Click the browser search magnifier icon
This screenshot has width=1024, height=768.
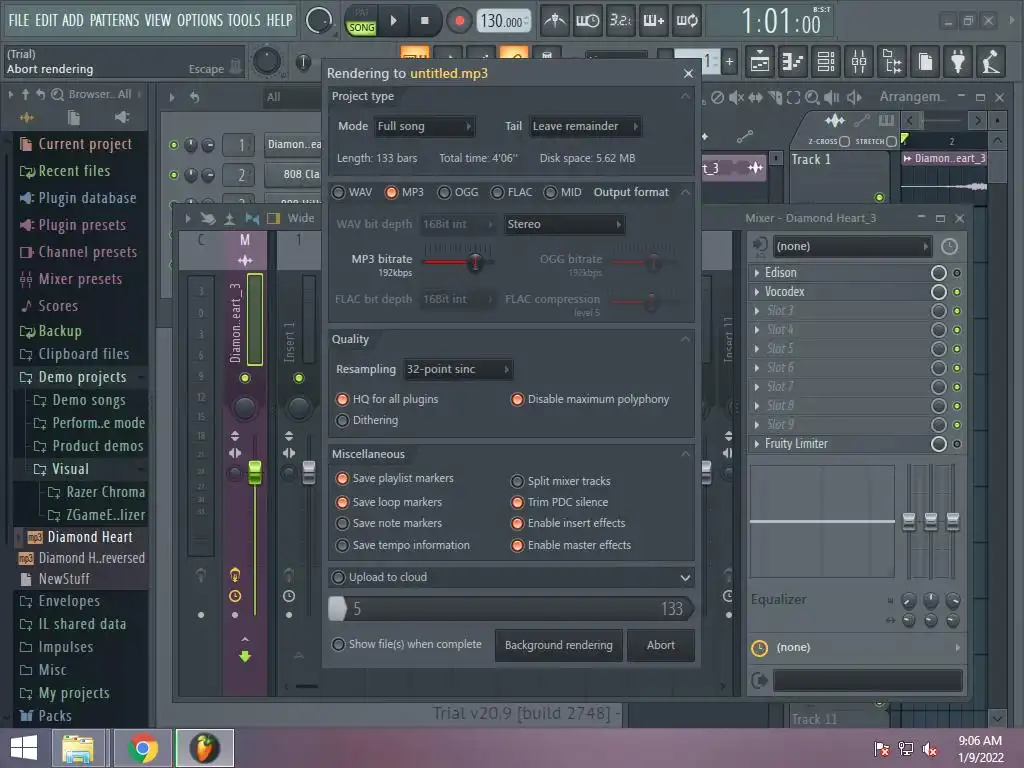pyautogui.click(x=57, y=95)
